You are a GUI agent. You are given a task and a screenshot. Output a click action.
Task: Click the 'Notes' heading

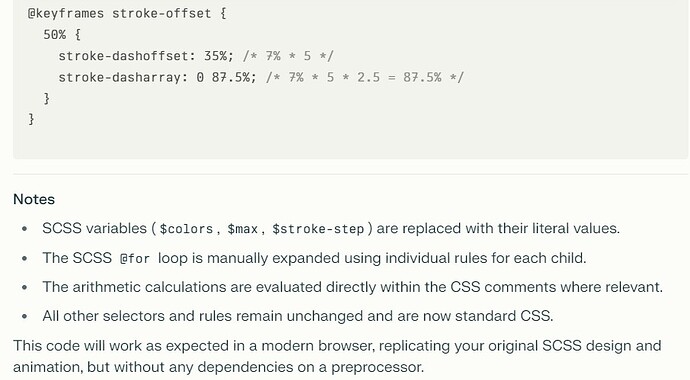pyautogui.click(x=34, y=199)
